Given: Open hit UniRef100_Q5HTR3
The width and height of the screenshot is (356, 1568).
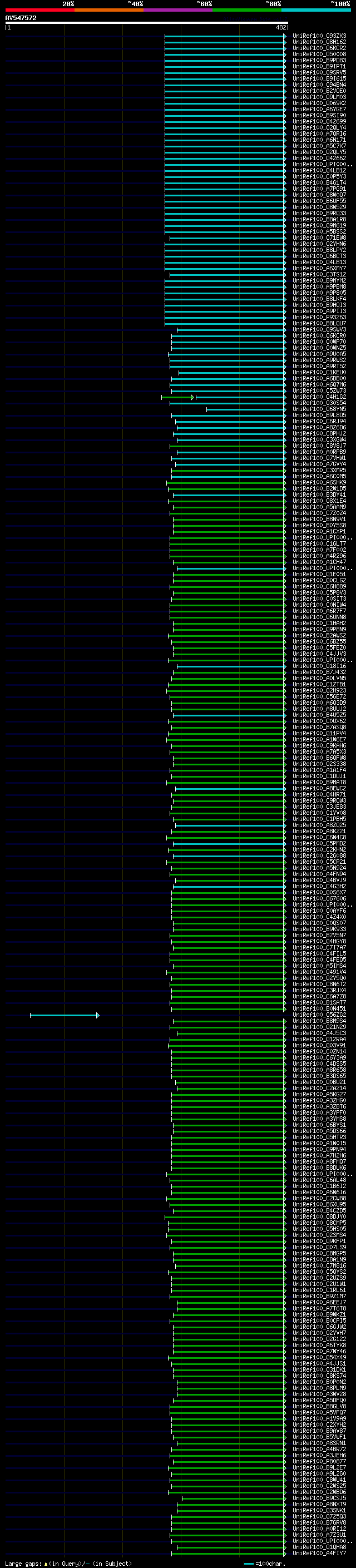Looking at the screenshot, I should pyautogui.click(x=319, y=1137).
